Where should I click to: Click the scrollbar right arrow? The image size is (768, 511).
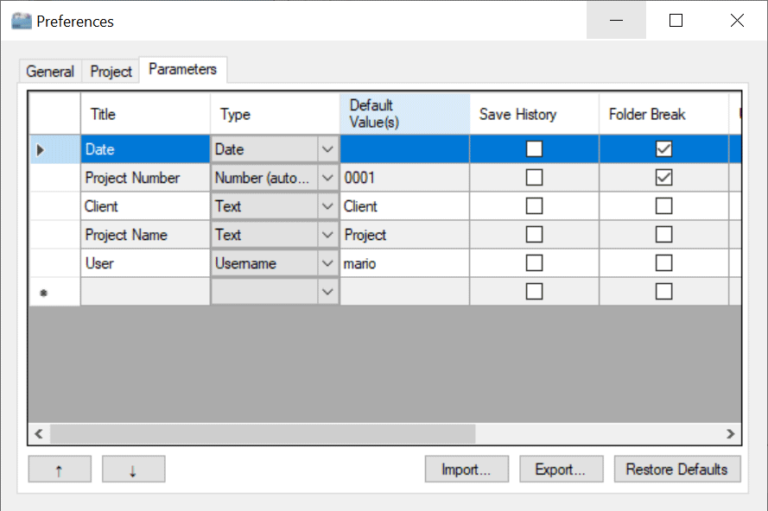(730, 434)
